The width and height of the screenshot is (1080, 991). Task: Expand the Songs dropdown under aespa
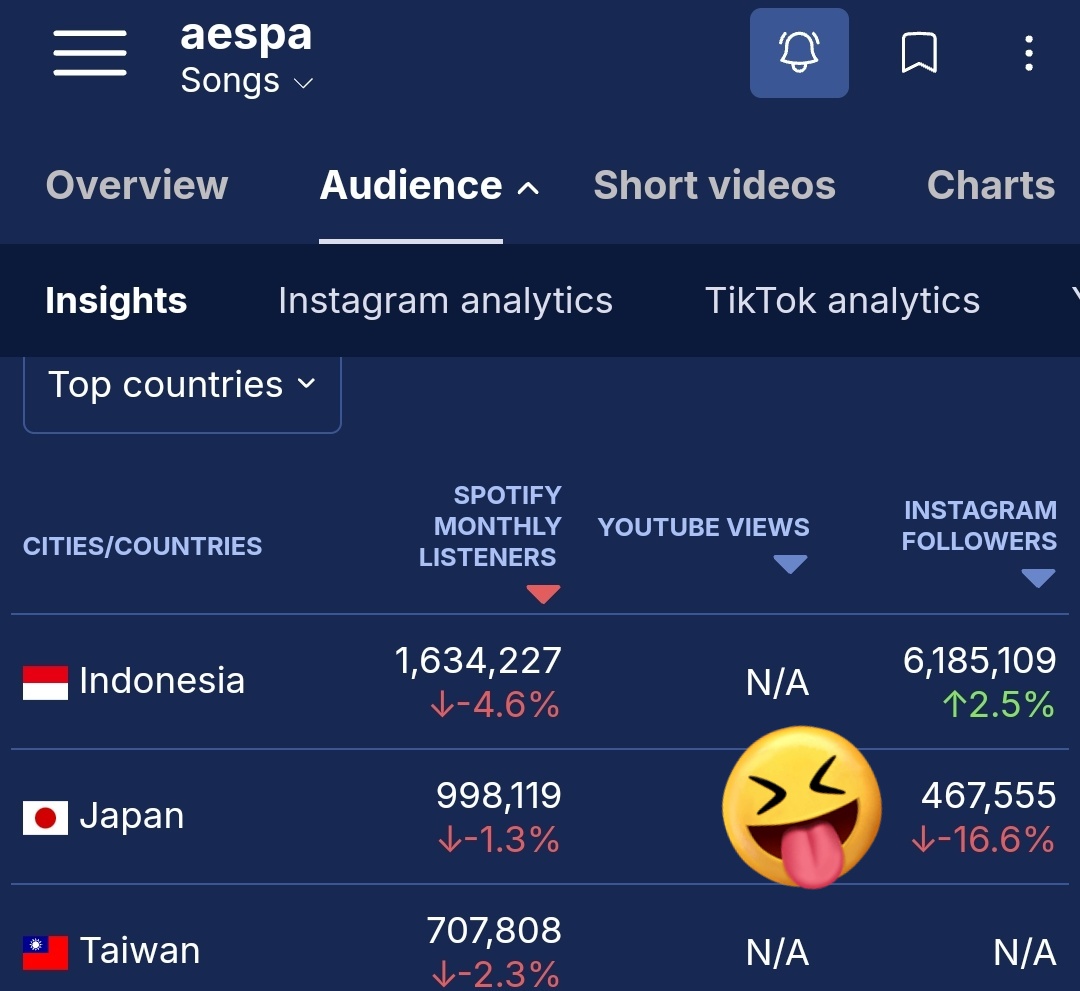pyautogui.click(x=247, y=81)
